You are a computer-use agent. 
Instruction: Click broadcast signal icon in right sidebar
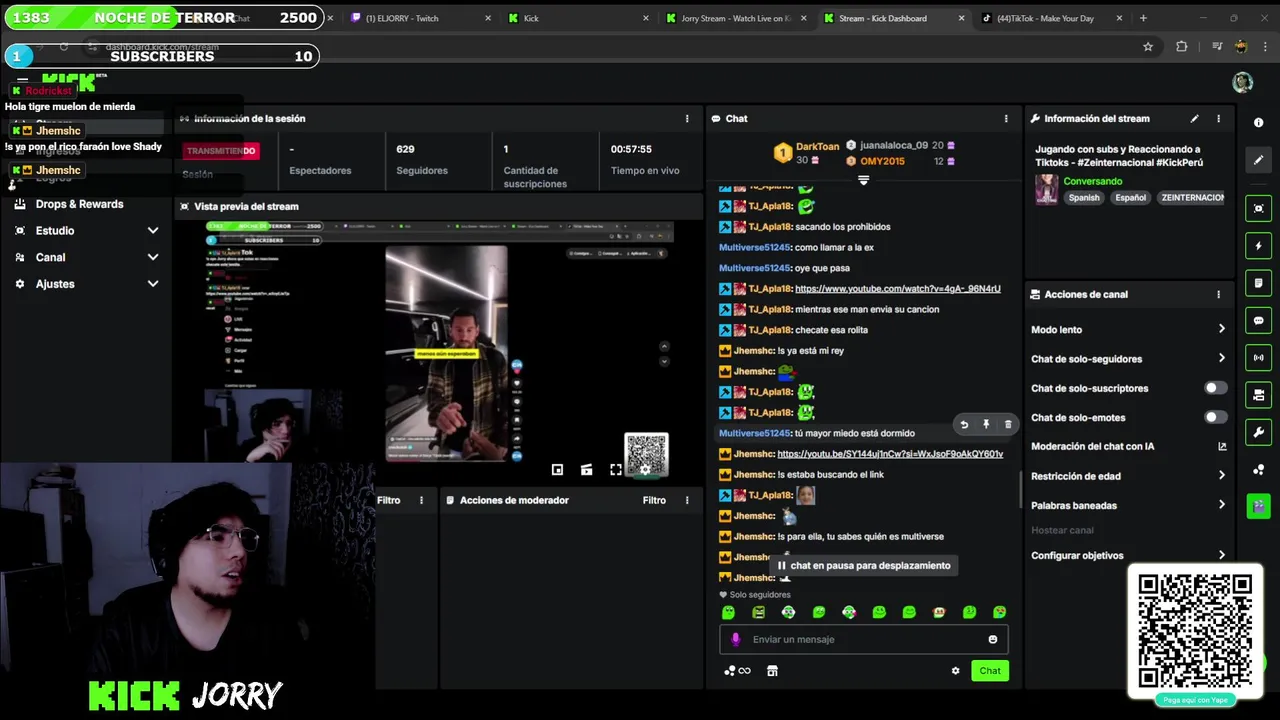1258,357
